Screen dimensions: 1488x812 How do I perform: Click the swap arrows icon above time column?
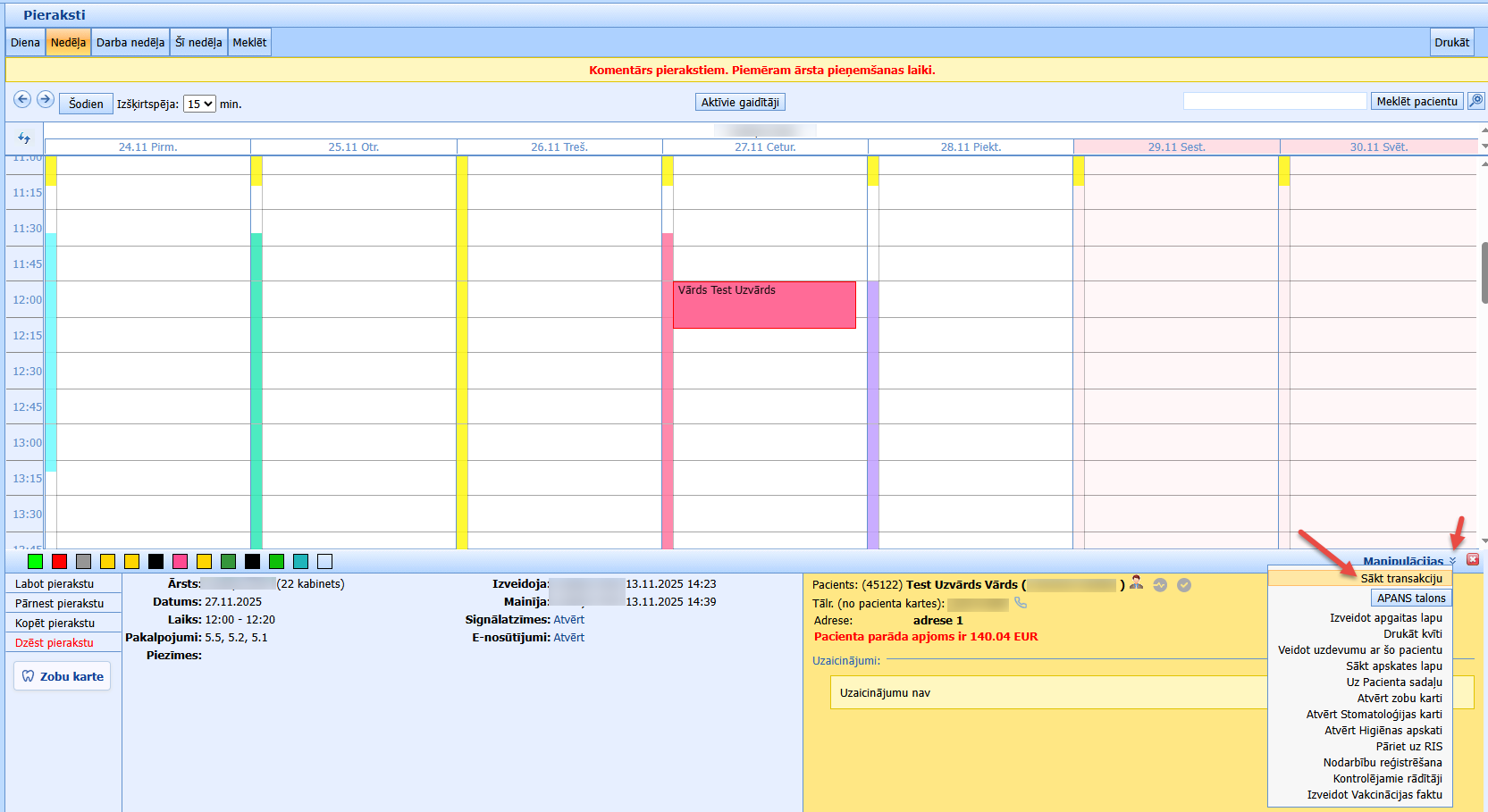tap(24, 138)
